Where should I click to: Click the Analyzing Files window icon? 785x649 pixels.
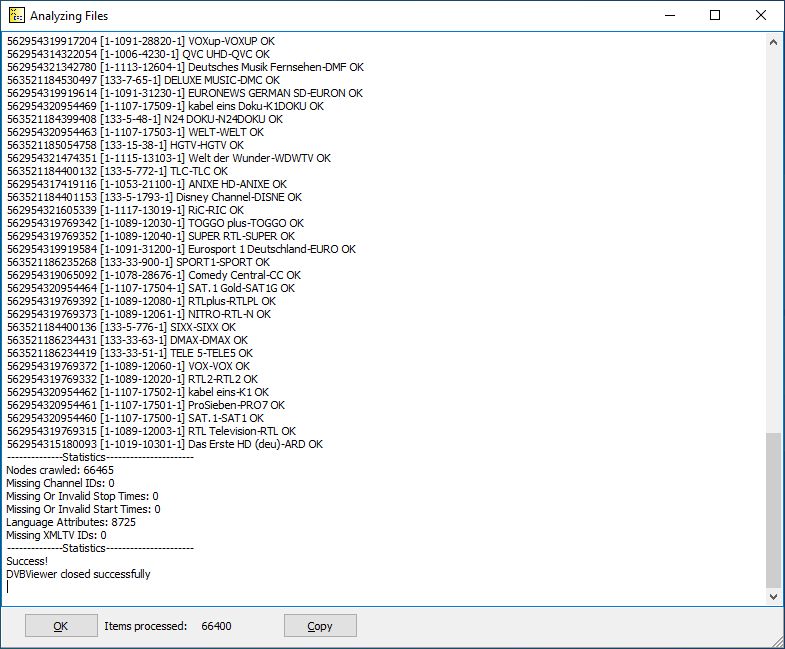[16, 16]
